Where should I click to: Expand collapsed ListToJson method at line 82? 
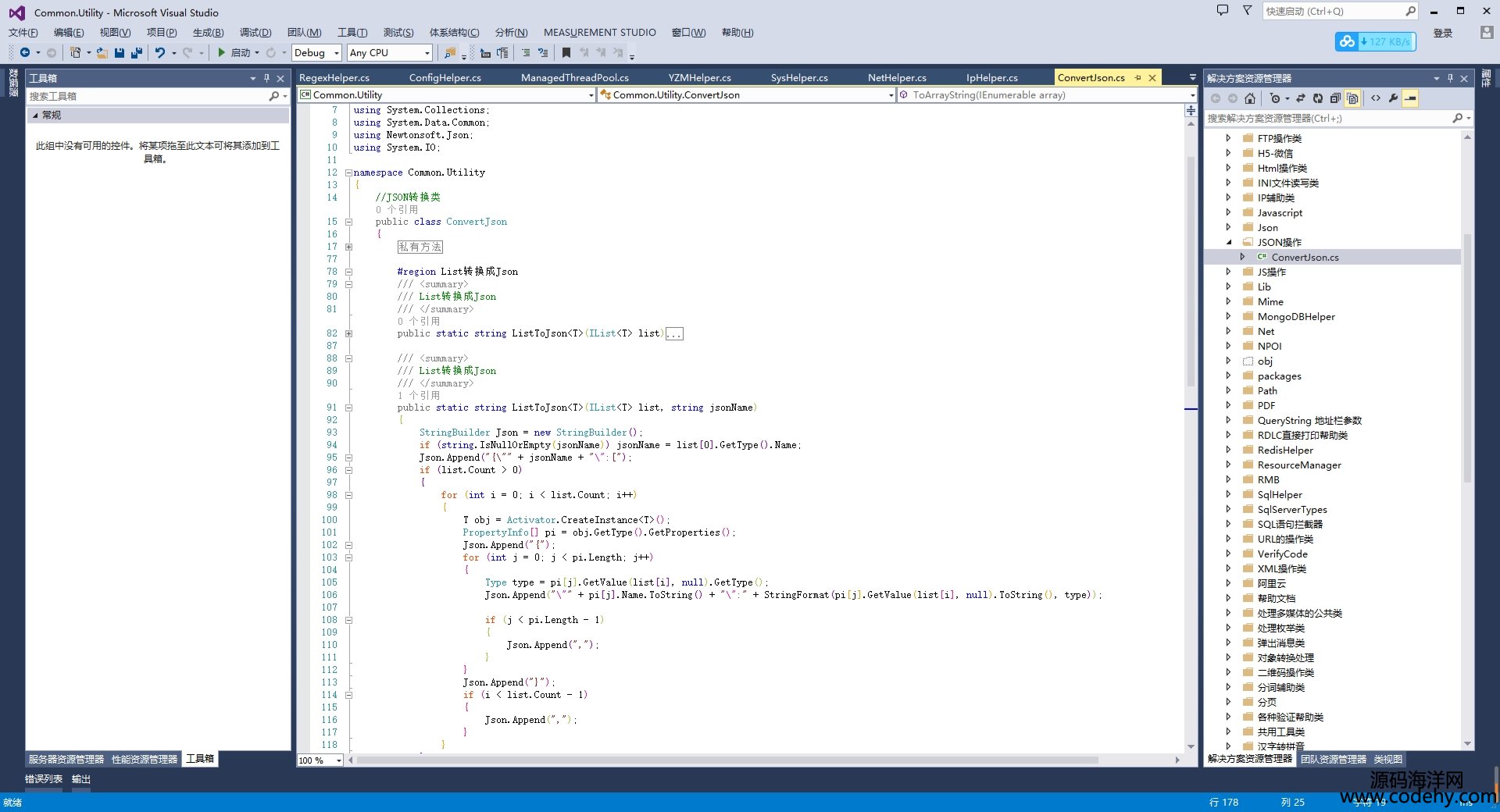pyautogui.click(x=348, y=333)
